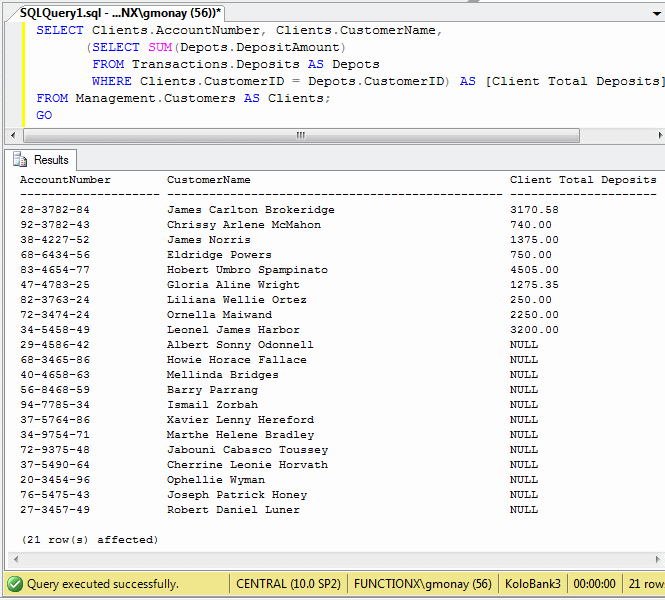Click deposit value 740.00
Viewport: 665px width, 600px height.
tap(531, 225)
